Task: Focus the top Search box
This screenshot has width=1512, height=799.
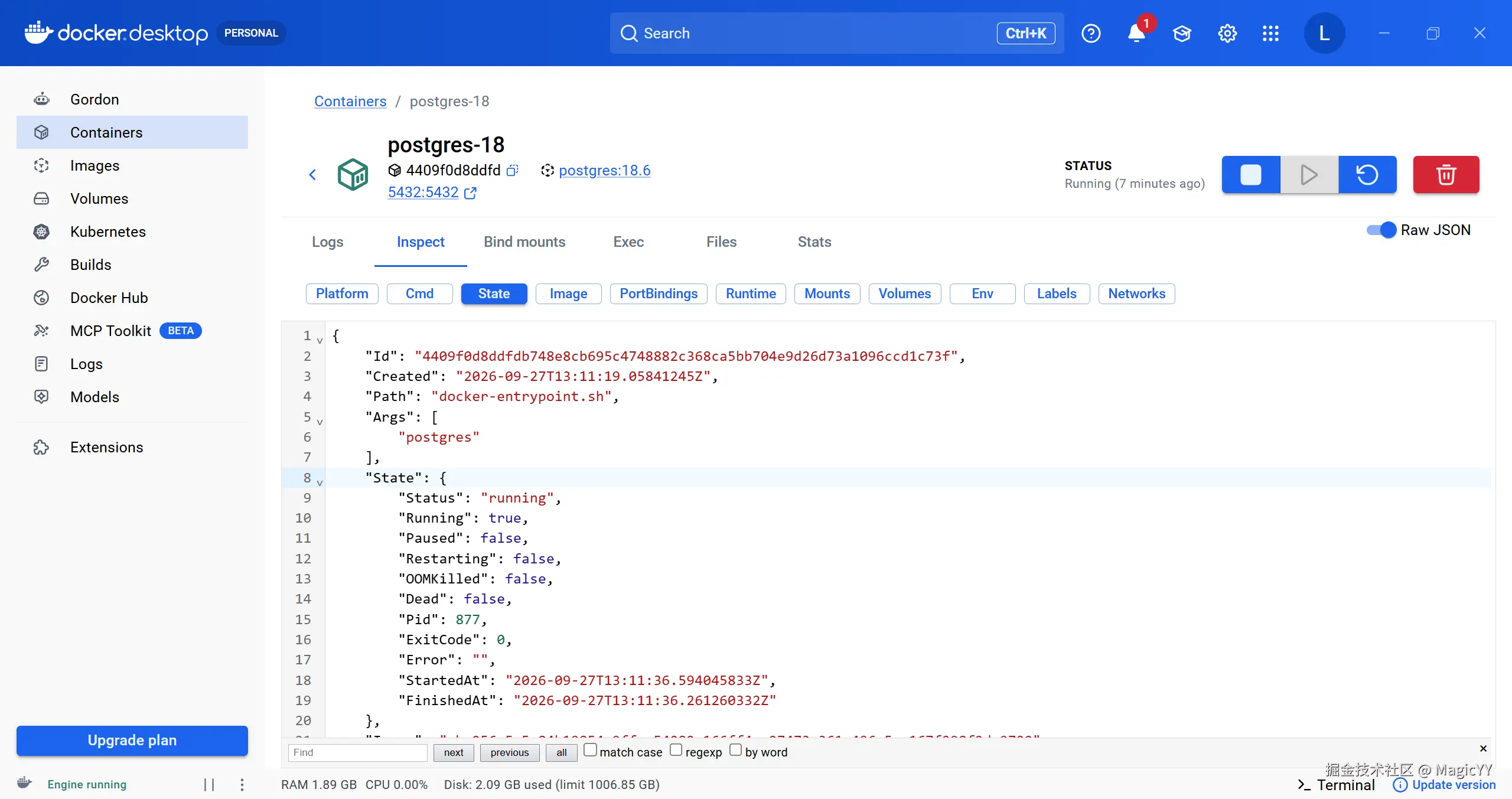Action: coord(837,33)
